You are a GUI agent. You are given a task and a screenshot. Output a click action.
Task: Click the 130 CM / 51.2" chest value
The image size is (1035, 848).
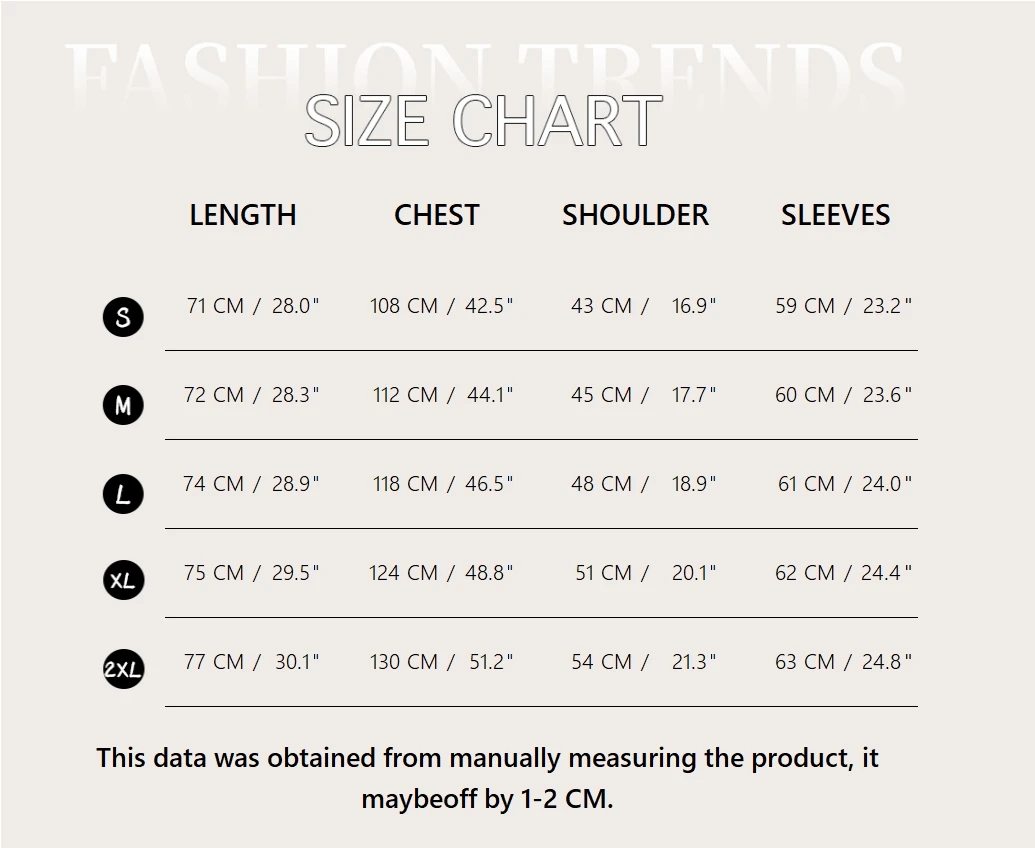tap(442, 662)
